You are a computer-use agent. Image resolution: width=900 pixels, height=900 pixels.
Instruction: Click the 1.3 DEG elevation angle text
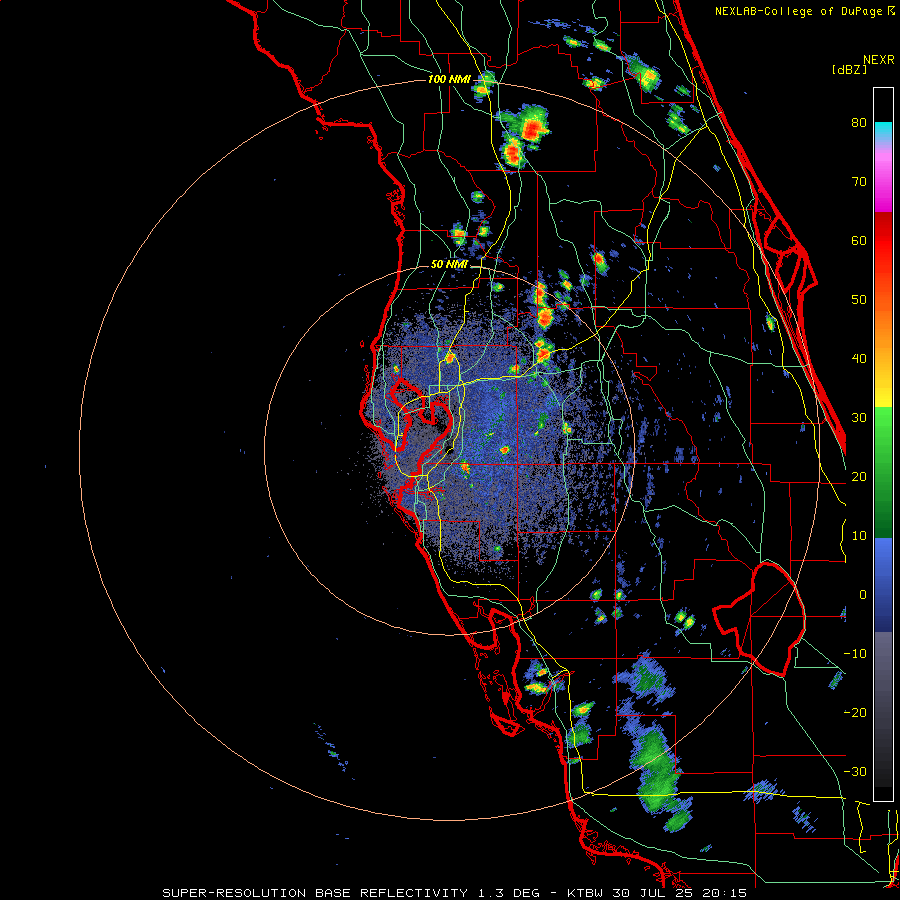pos(508,893)
